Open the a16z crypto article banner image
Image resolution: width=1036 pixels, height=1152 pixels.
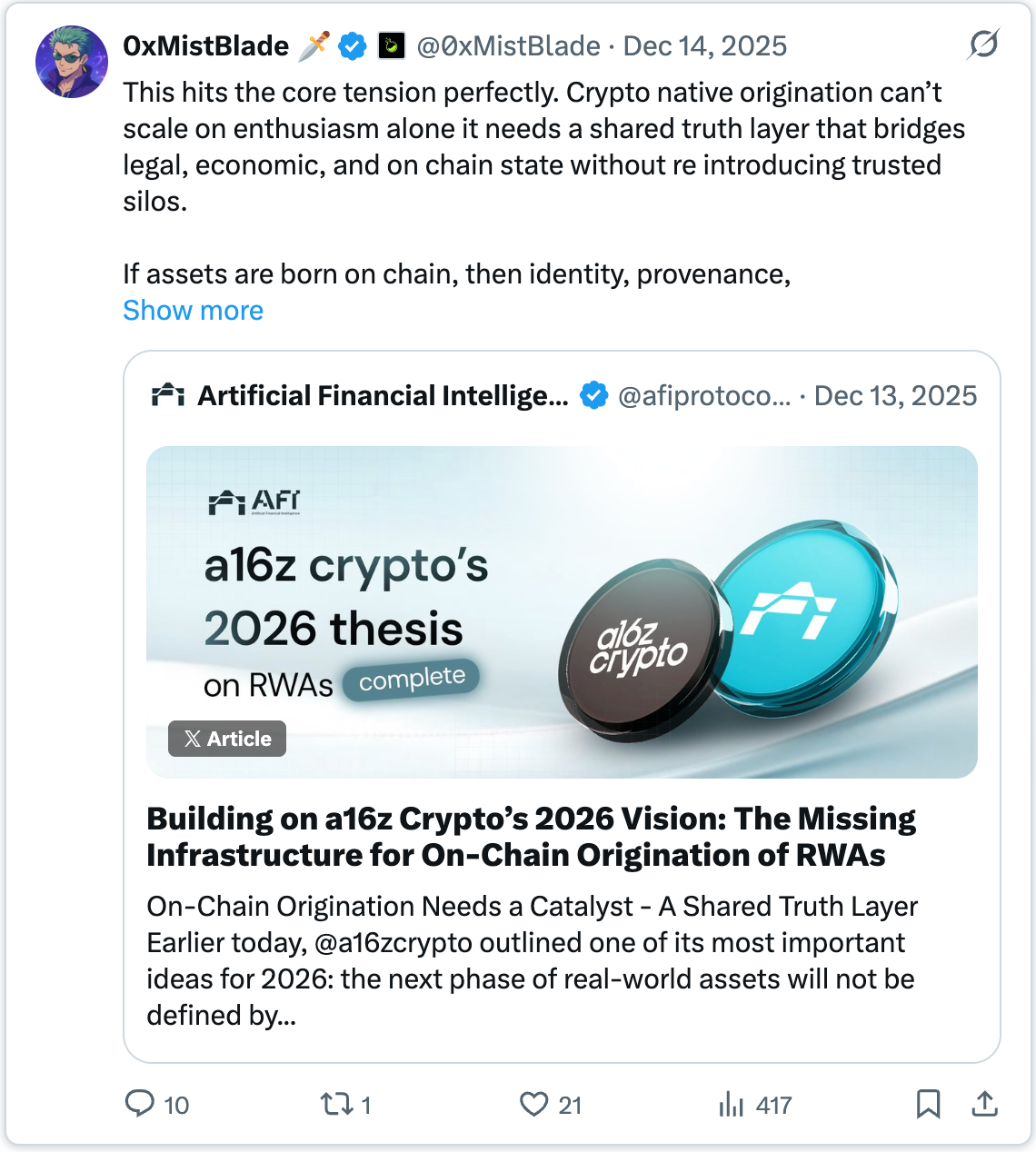click(562, 611)
